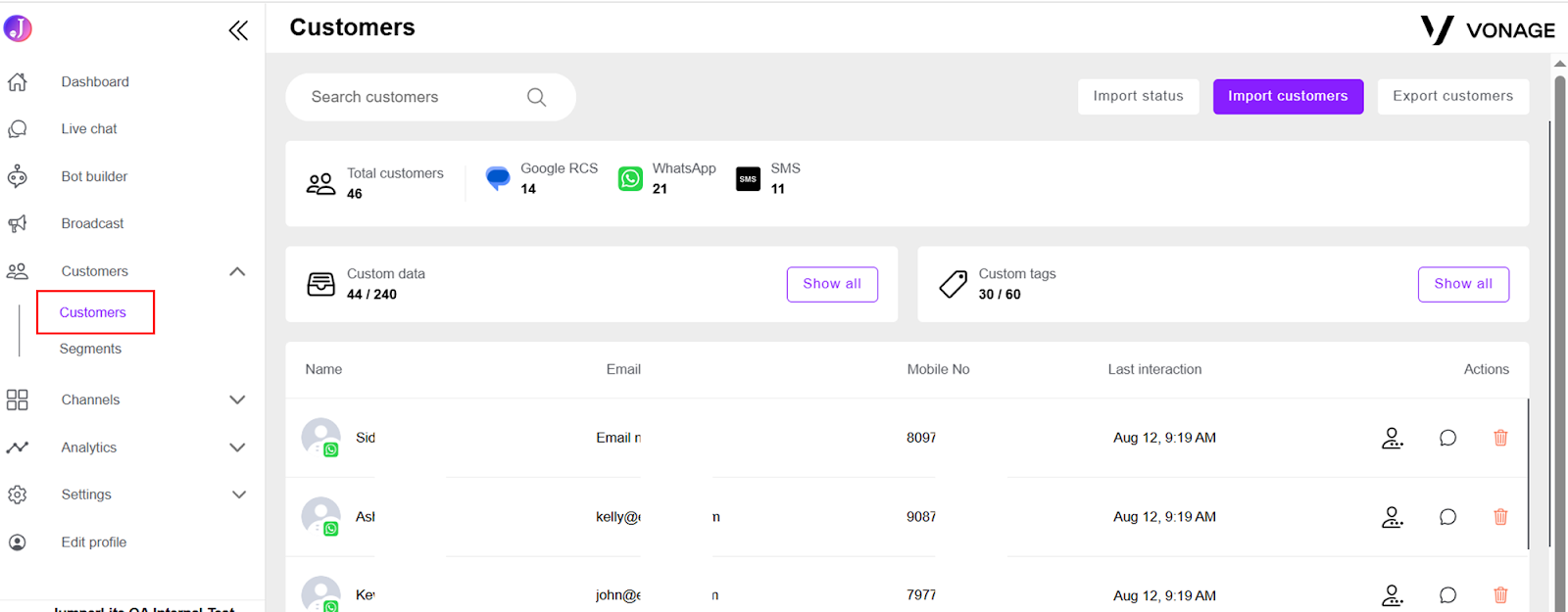Open profile icon for kelly@ row
This screenshot has height=612, width=1568.
[1393, 517]
